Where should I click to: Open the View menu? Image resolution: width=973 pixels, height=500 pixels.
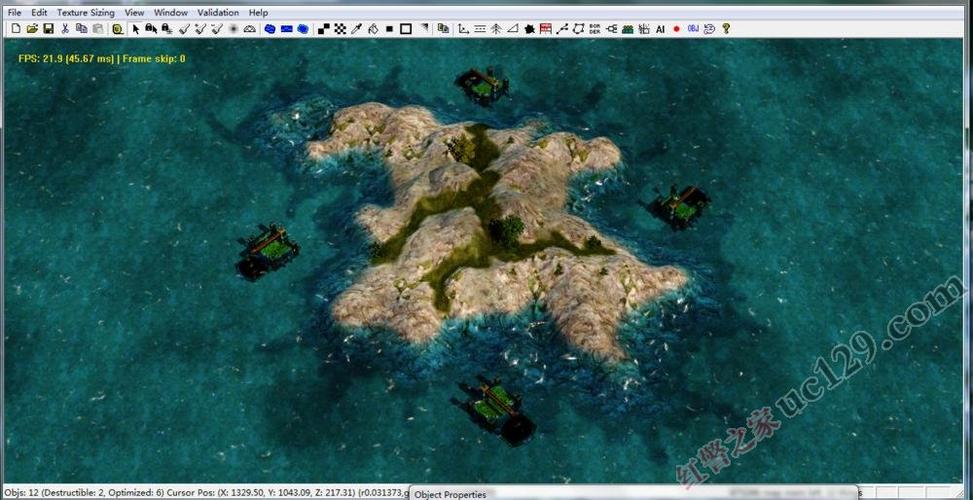click(x=134, y=13)
